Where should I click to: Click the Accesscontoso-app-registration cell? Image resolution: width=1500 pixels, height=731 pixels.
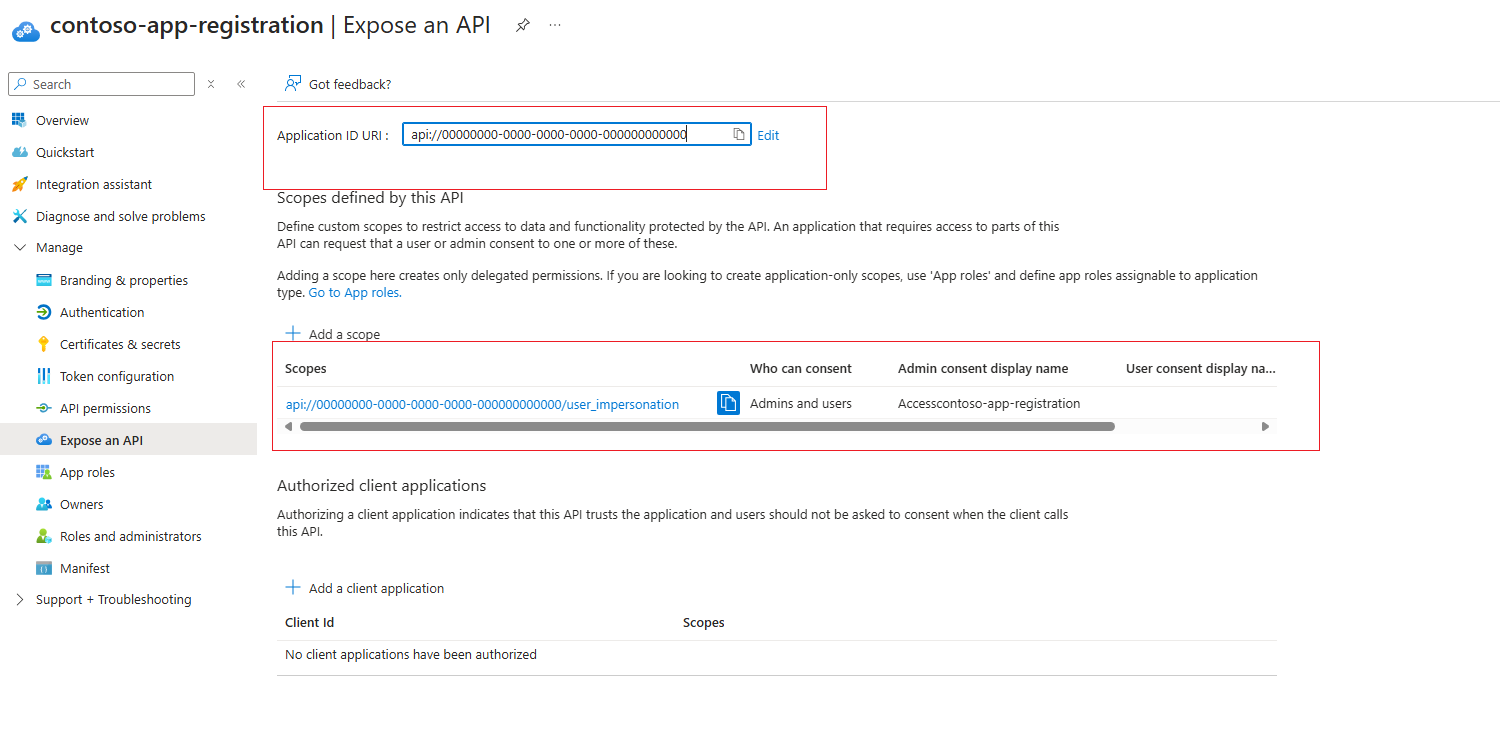coord(989,404)
